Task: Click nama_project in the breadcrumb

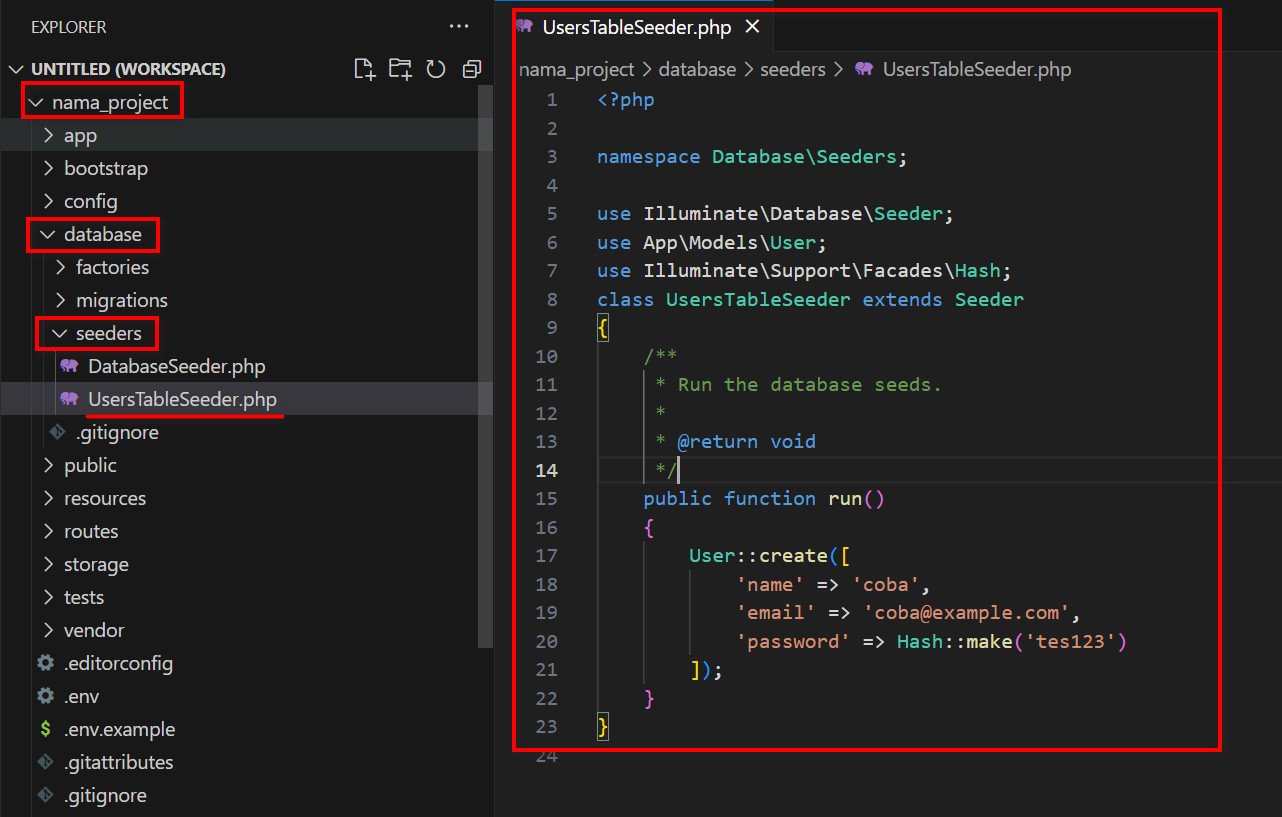Action: click(577, 70)
